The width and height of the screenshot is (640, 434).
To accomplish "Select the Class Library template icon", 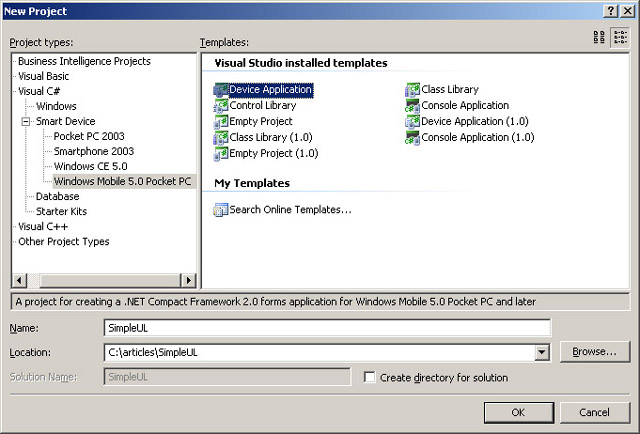I will pos(412,90).
